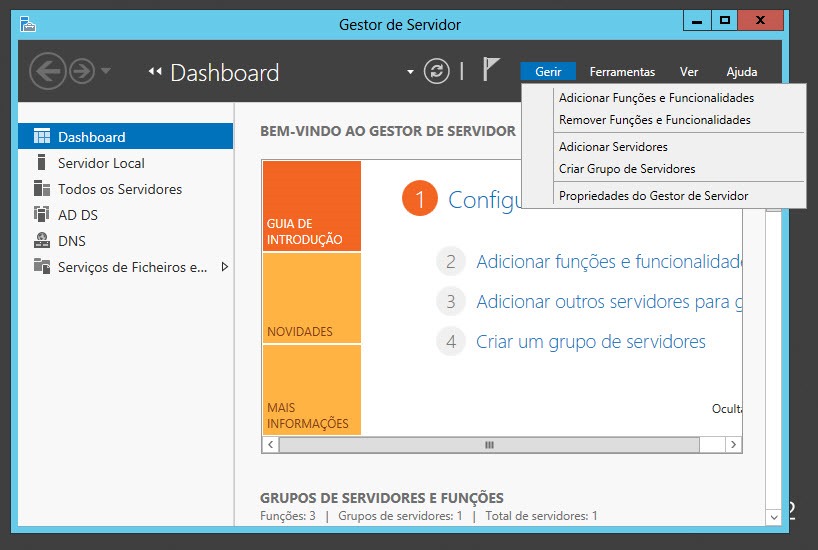Click the back navigation arrow icon
This screenshot has height=550, width=818.
pyautogui.click(x=47, y=71)
